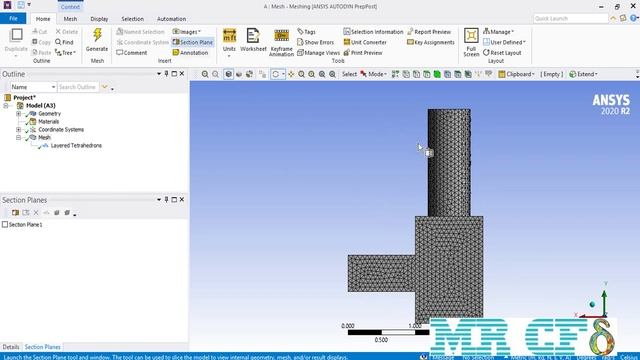Image resolution: width=640 pixels, height=360 pixels.
Task: Click Reset Layout
Action: pyautogui.click(x=502, y=53)
